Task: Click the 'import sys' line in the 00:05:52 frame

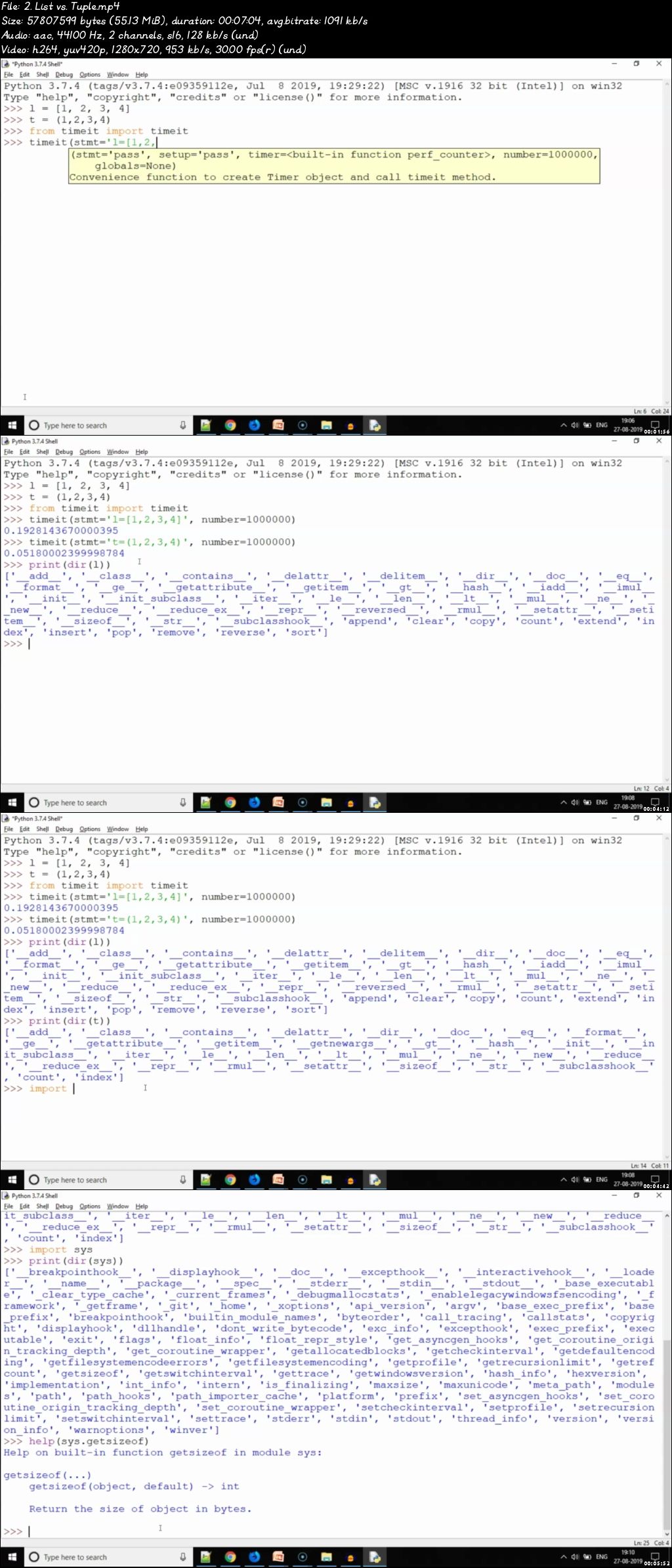Action: click(x=60, y=1250)
